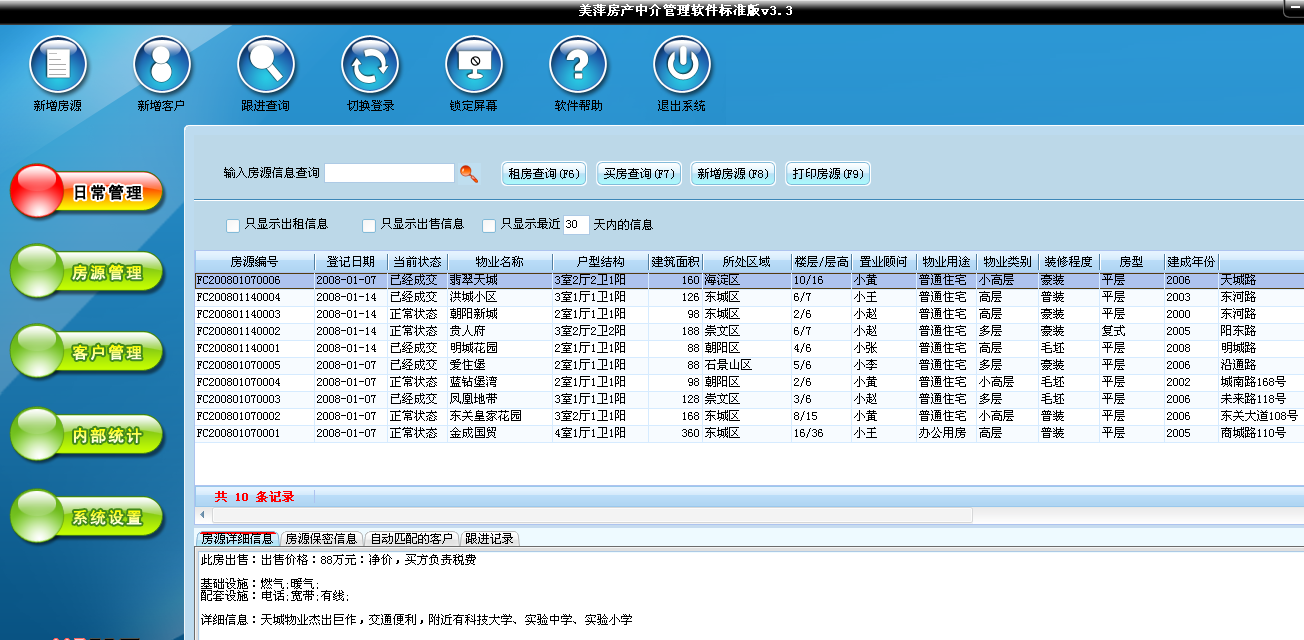Enable 只显示出租信息 checkbox
This screenshot has height=640, width=1304.
tap(233, 225)
